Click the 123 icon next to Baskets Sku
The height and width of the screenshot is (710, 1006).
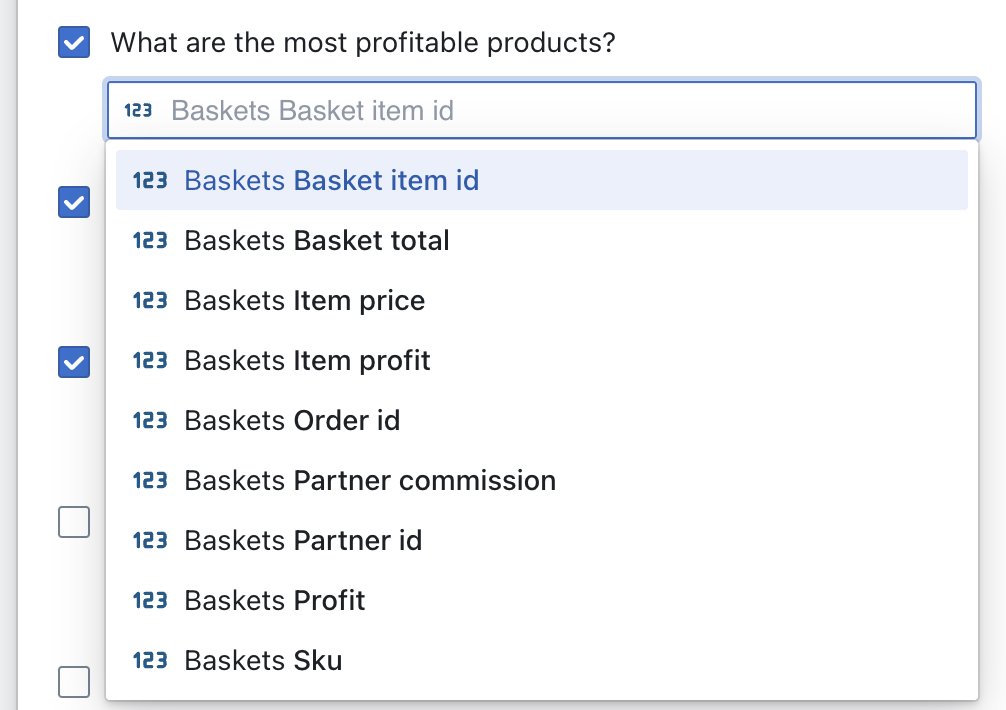[x=148, y=661]
